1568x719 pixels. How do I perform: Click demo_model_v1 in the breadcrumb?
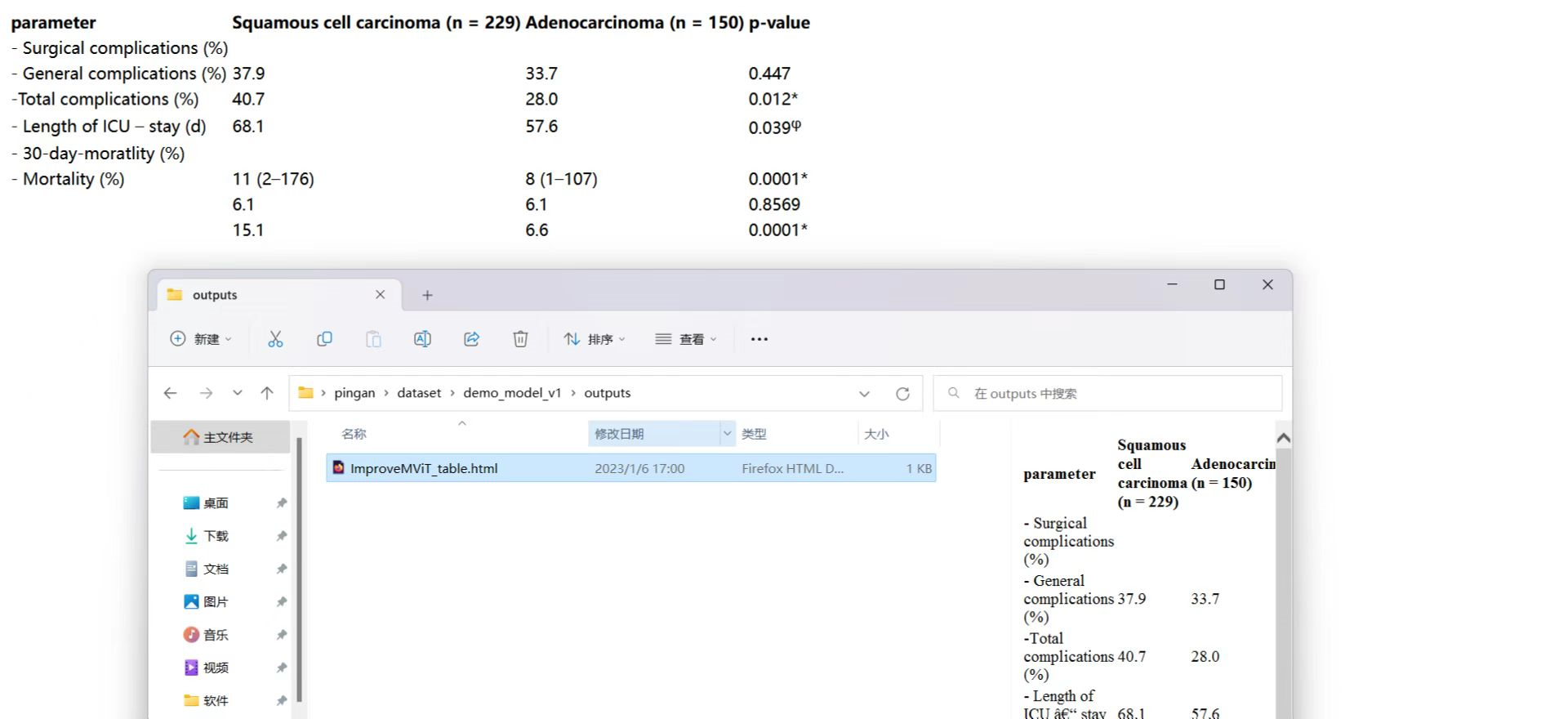pyautogui.click(x=512, y=393)
